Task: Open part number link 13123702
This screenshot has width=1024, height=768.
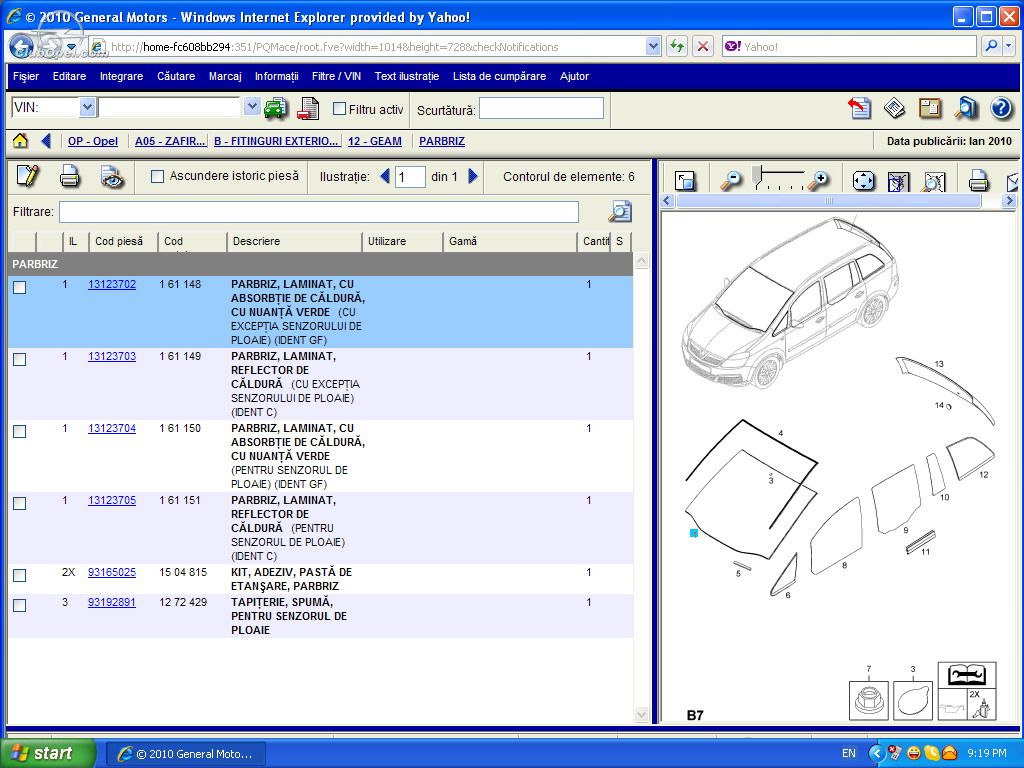Action: [112, 284]
